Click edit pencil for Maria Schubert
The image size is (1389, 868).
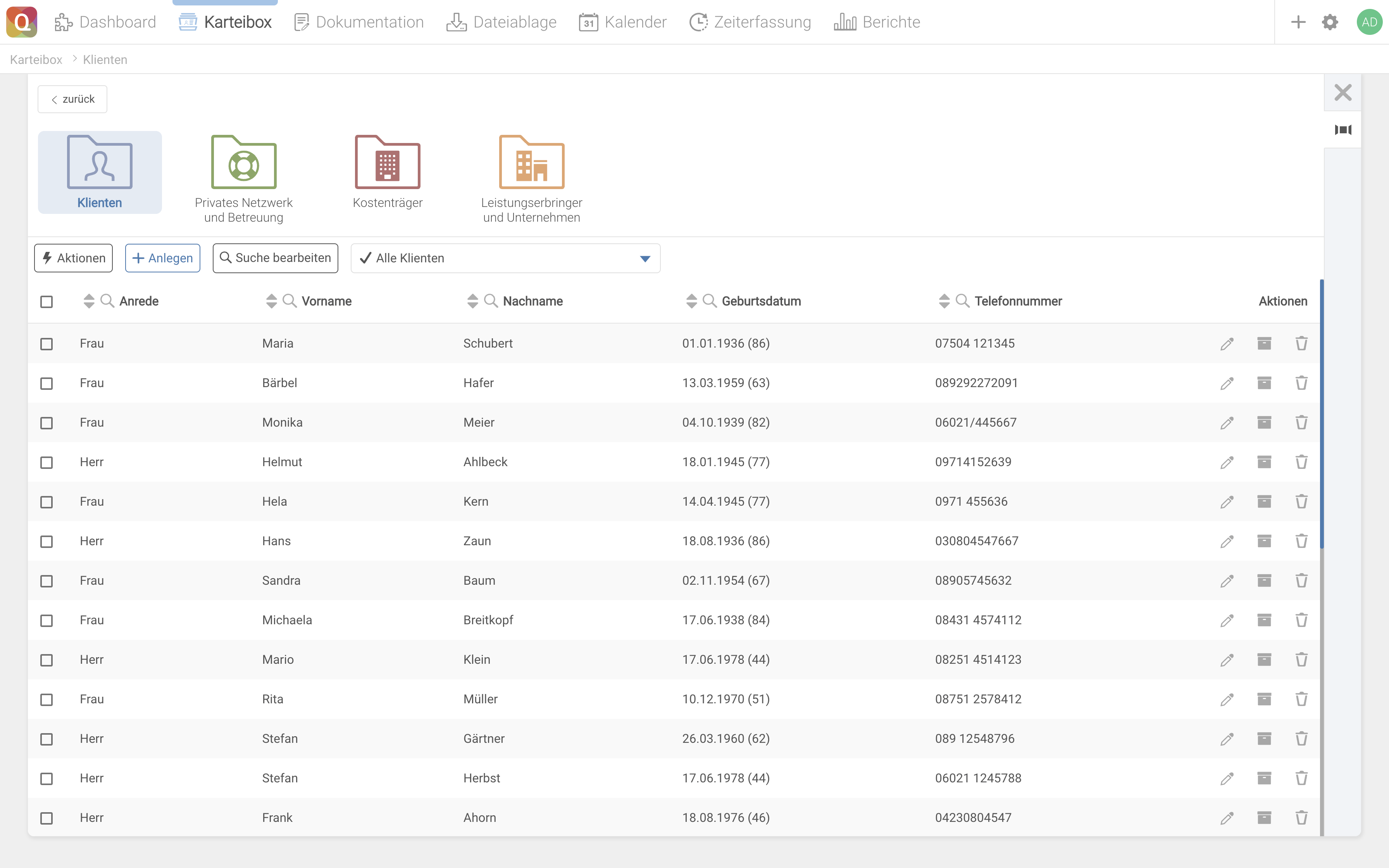coord(1227,344)
